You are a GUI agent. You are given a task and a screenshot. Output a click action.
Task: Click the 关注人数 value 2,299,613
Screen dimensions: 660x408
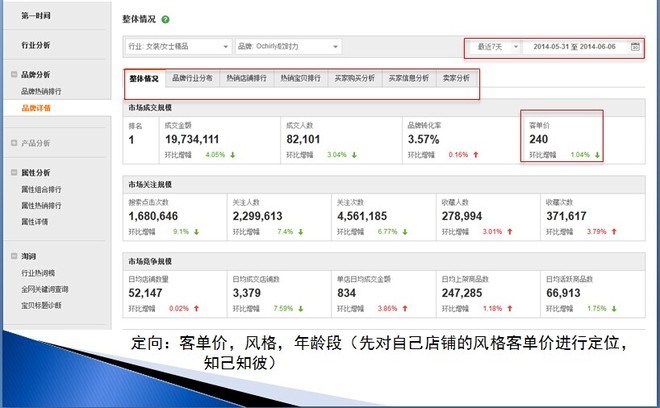[x=258, y=216]
